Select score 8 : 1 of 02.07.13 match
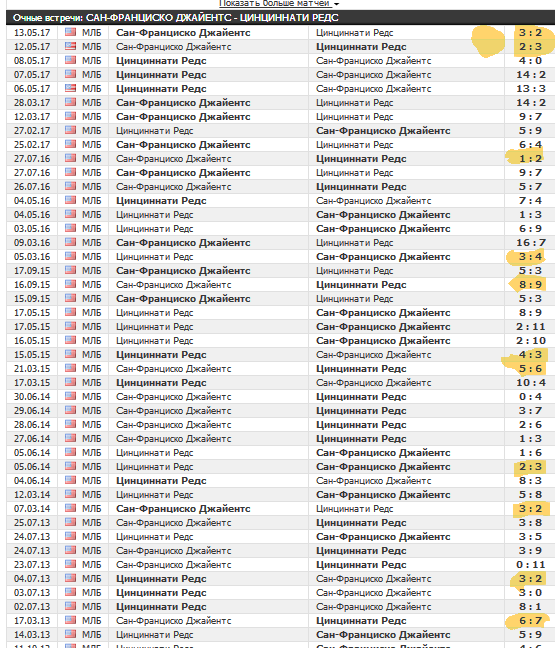555x648 pixels. [x=531, y=607]
